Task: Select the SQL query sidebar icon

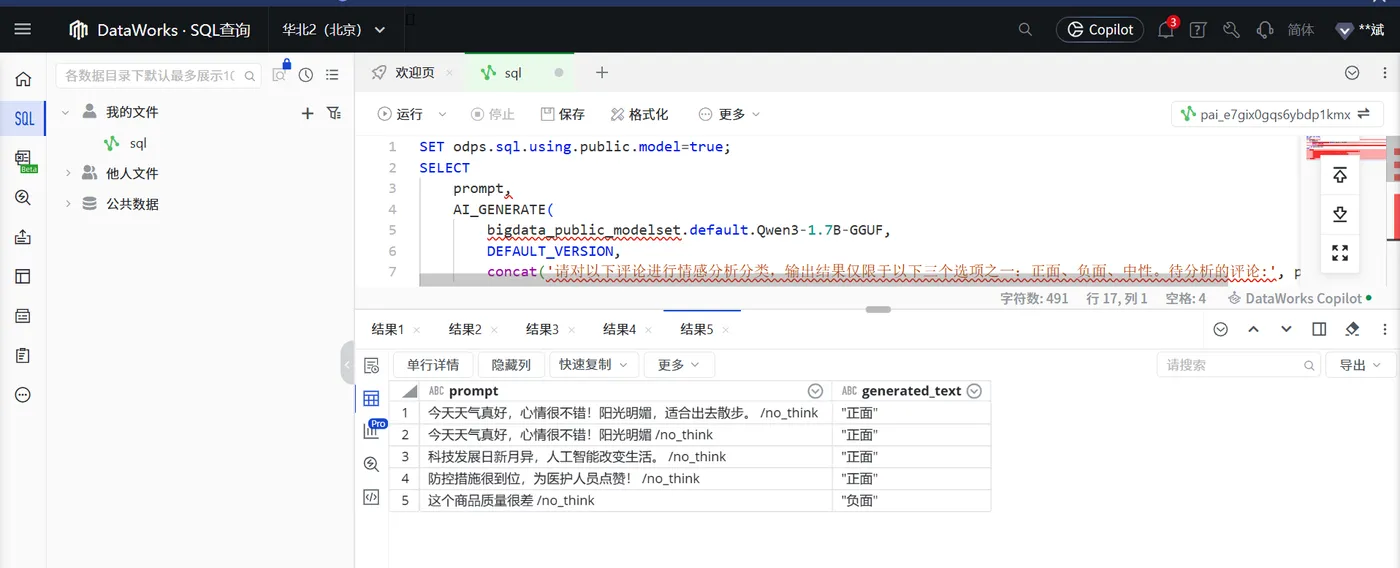Action: coord(24,119)
